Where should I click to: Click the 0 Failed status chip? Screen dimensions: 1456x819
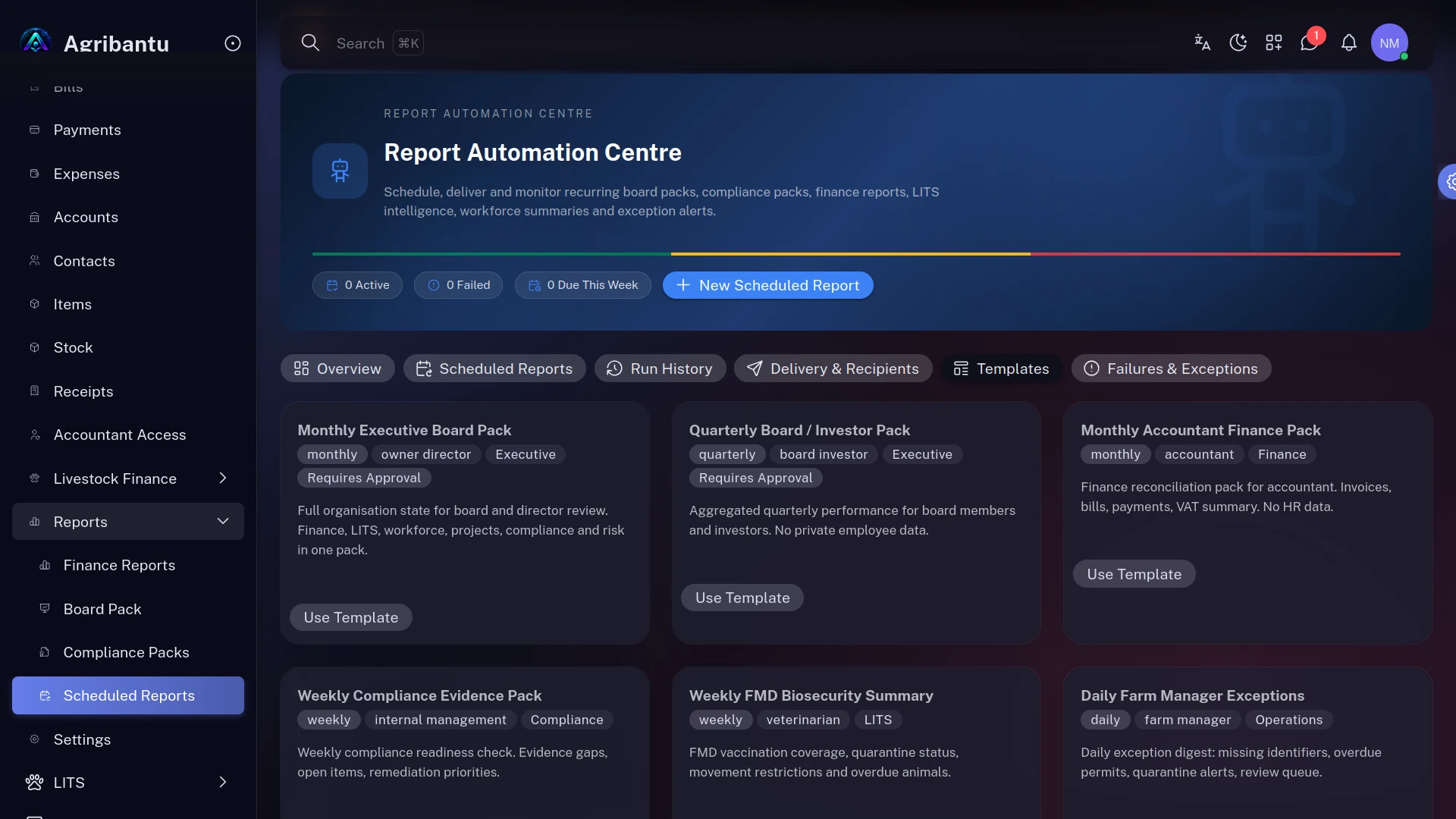[458, 285]
